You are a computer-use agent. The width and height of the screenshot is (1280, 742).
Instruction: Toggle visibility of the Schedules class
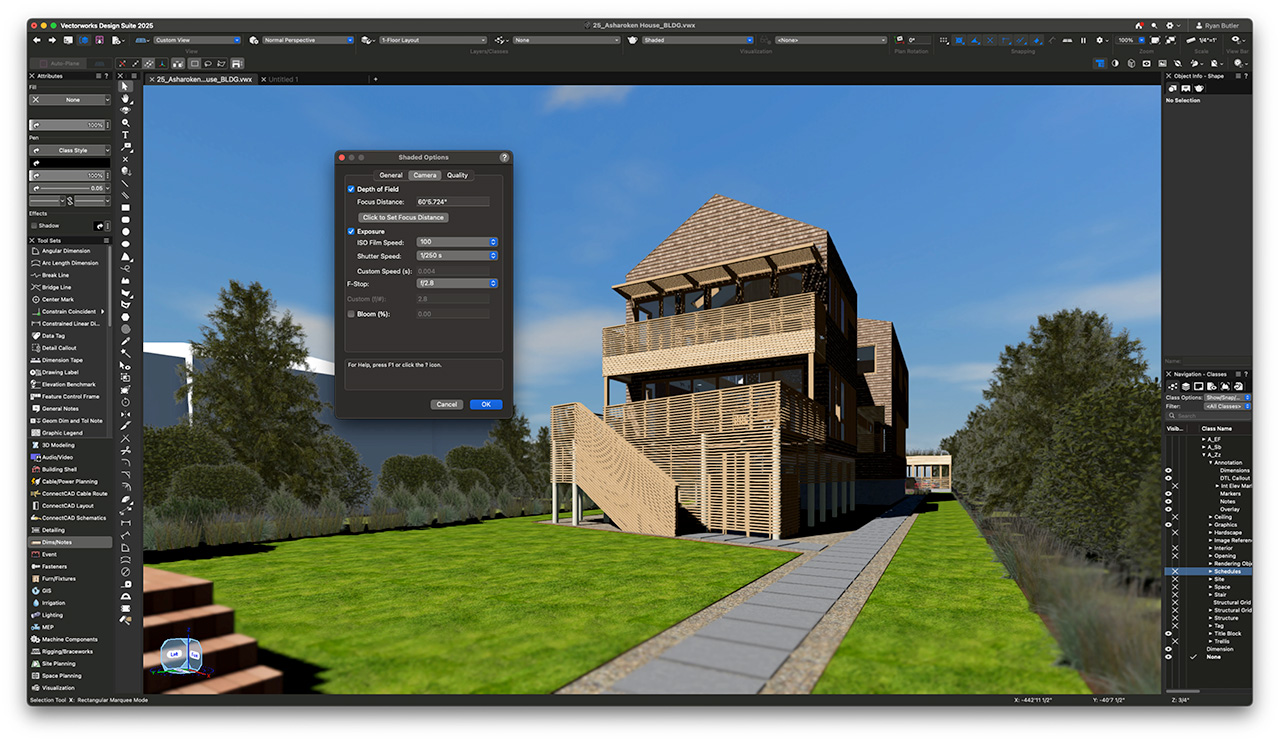[1175, 571]
